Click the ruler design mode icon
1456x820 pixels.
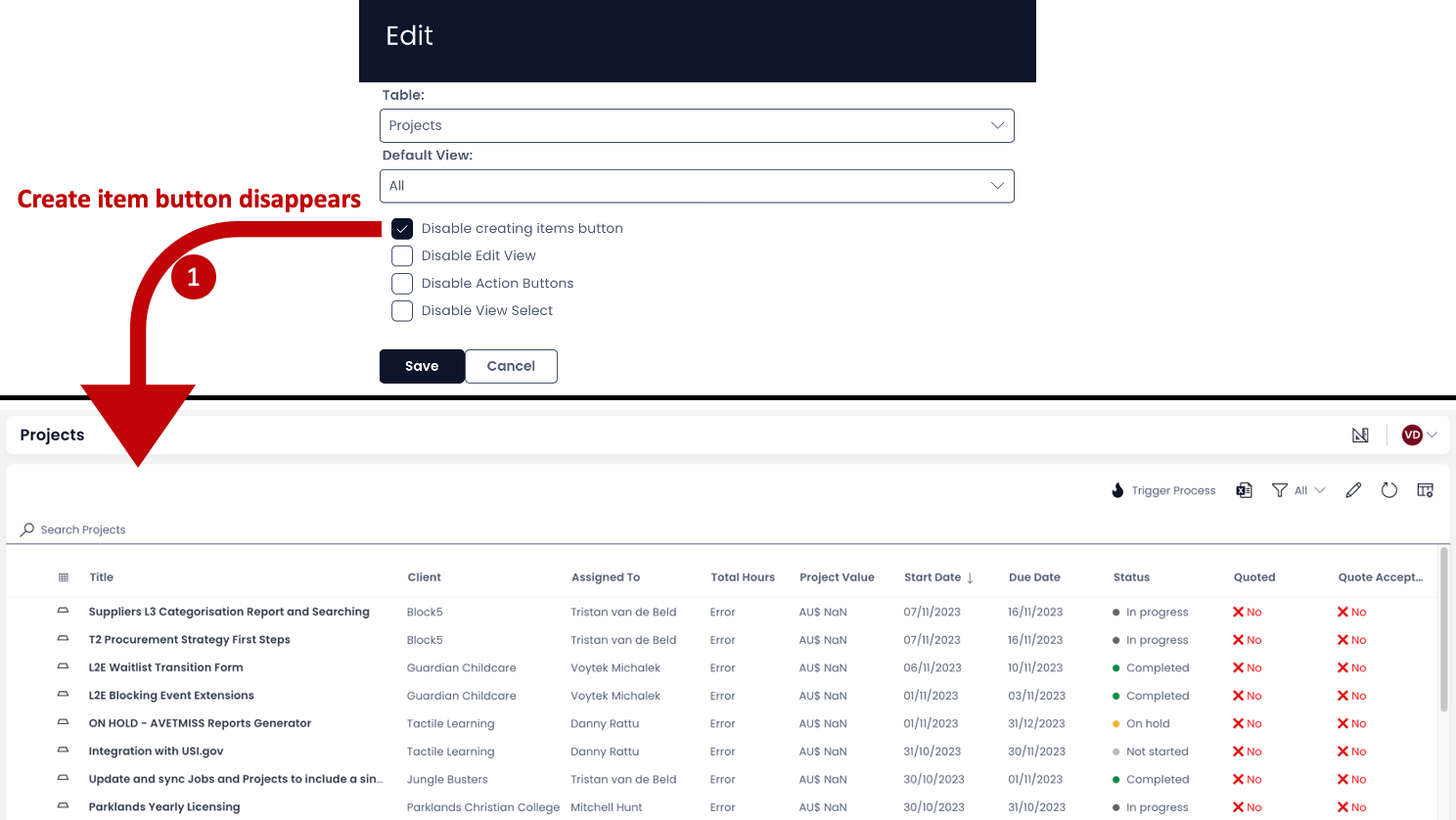pyautogui.click(x=1360, y=435)
